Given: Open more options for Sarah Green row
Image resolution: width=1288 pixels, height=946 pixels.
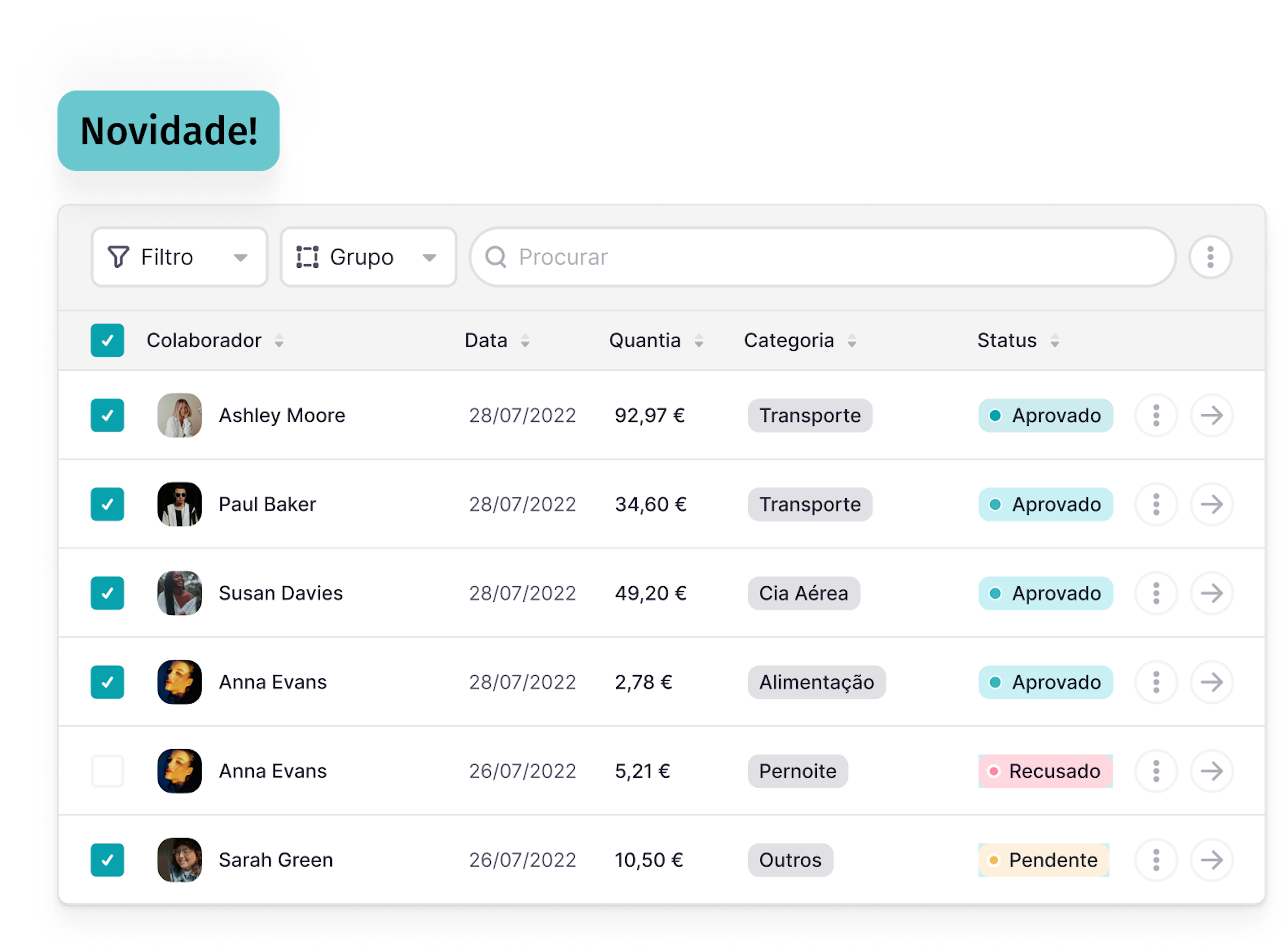Looking at the screenshot, I should pos(1156,859).
